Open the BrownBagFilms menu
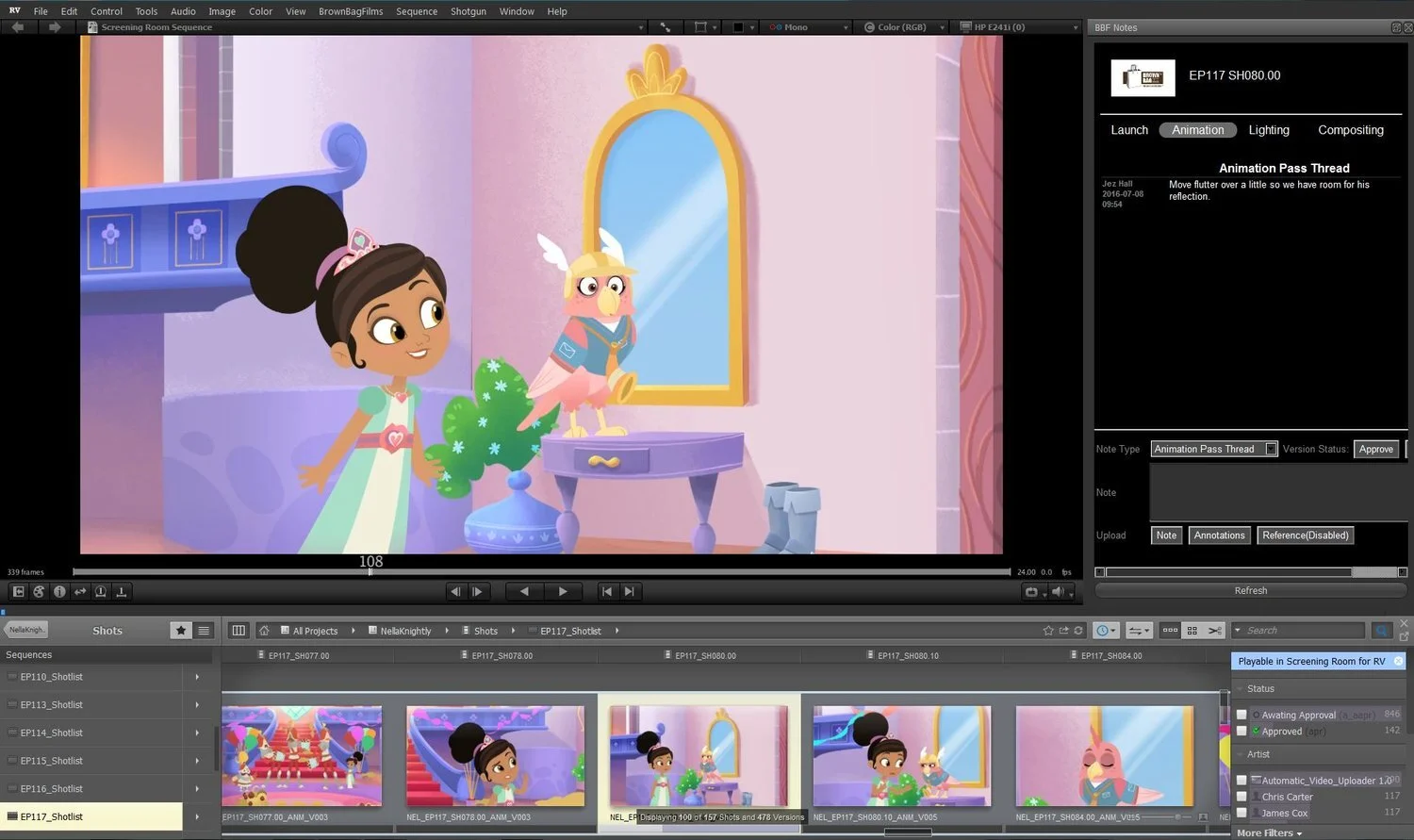Viewport: 1414px width, 840px height. click(x=351, y=11)
